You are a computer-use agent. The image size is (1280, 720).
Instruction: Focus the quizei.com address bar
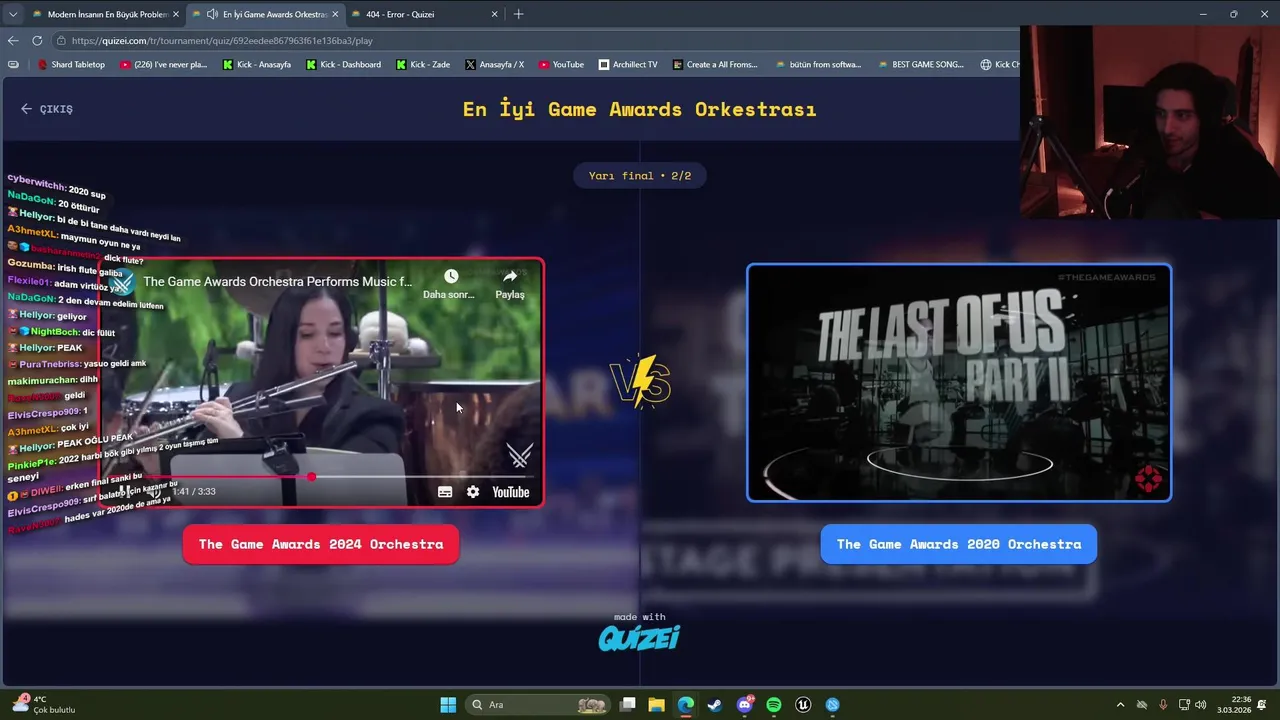point(540,41)
